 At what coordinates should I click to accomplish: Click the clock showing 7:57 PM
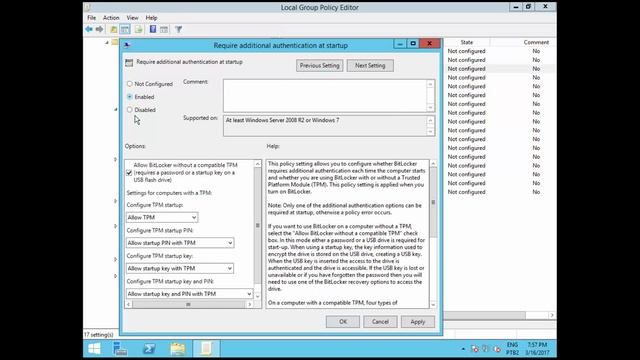click(537, 345)
